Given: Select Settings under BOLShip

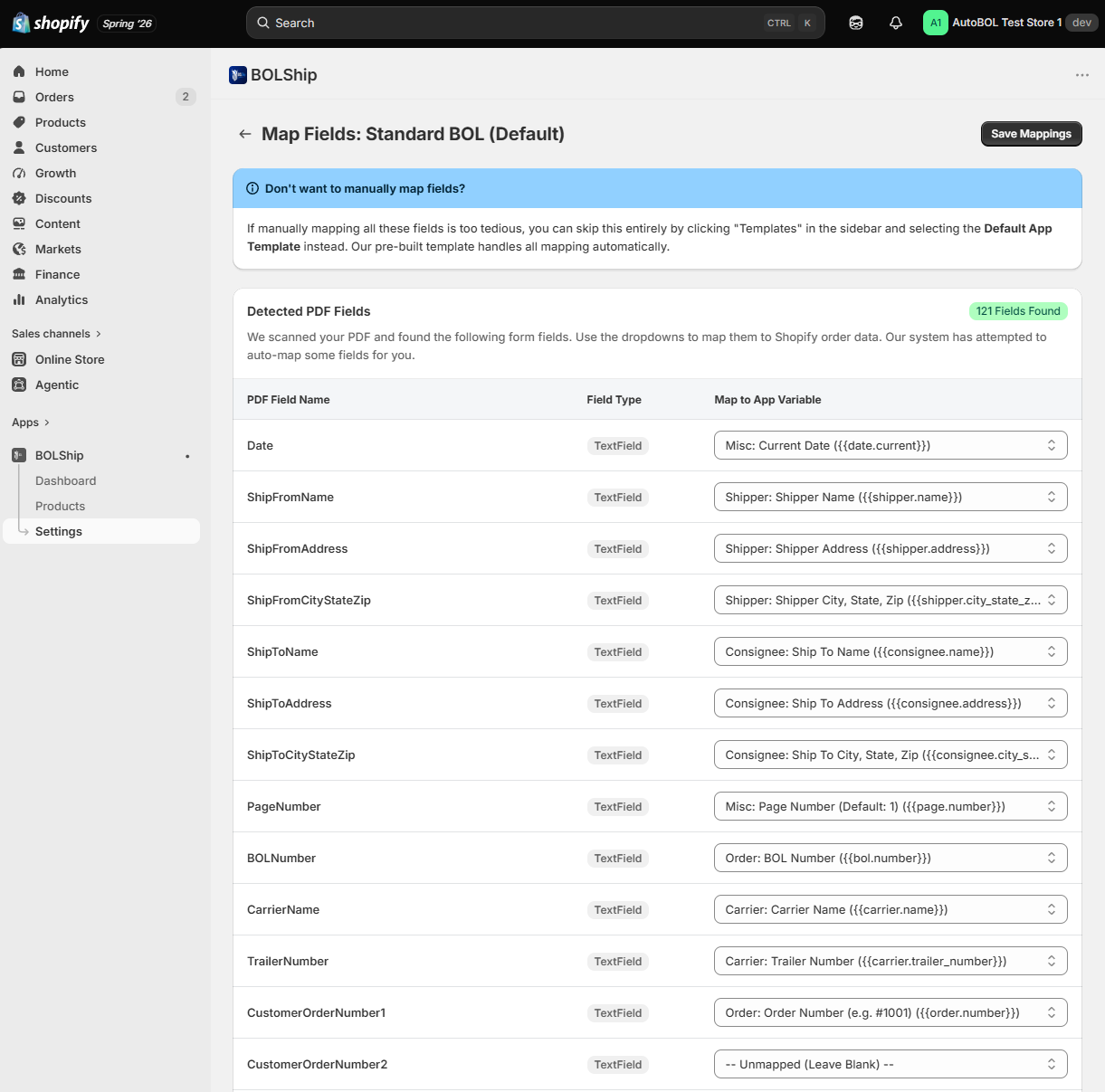Looking at the screenshot, I should point(101,531).
